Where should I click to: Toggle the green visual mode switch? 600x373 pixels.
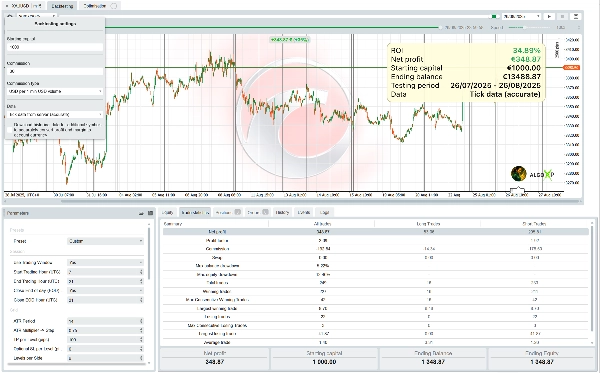494,16
